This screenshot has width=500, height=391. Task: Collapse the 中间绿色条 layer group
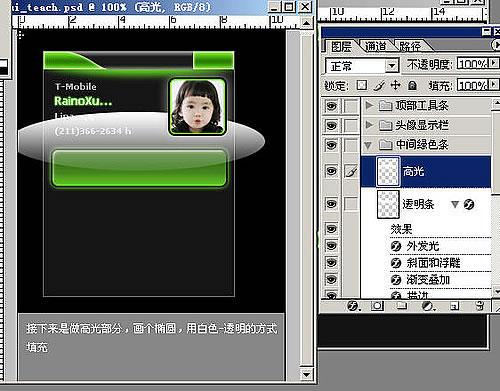click(x=368, y=145)
